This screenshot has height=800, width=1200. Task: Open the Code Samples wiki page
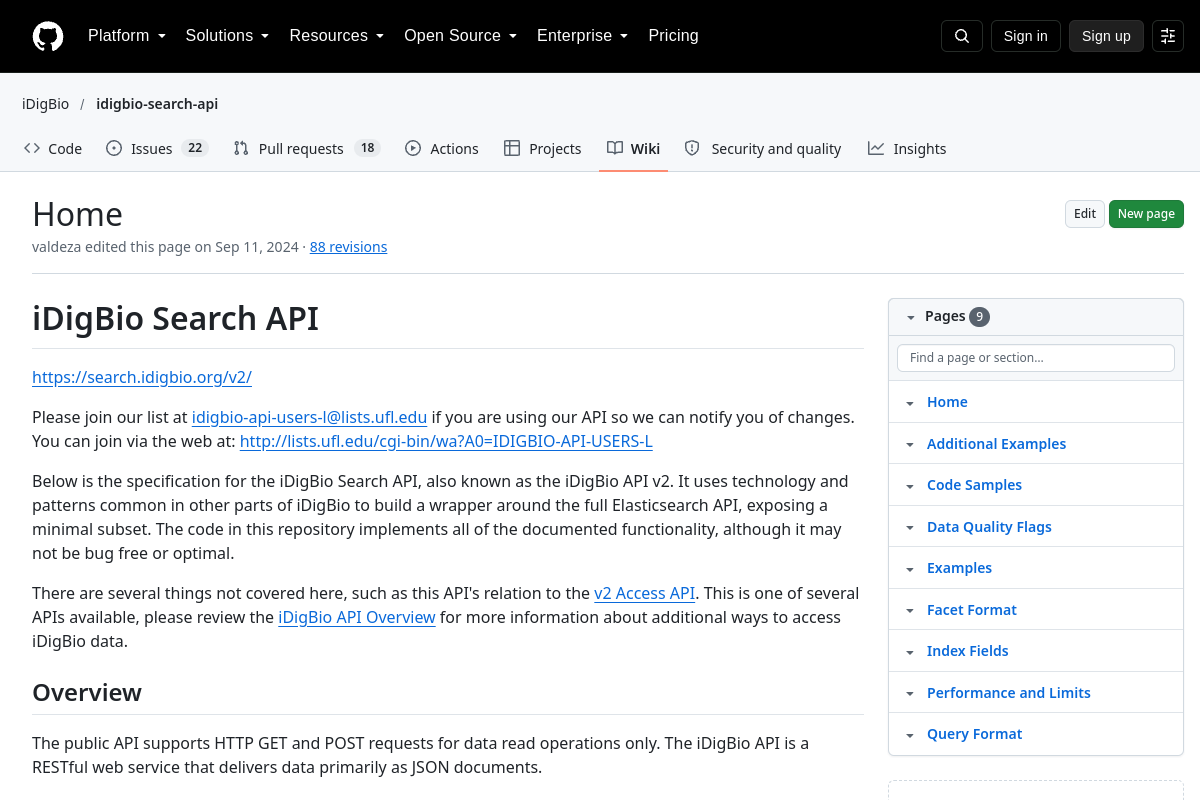click(974, 485)
